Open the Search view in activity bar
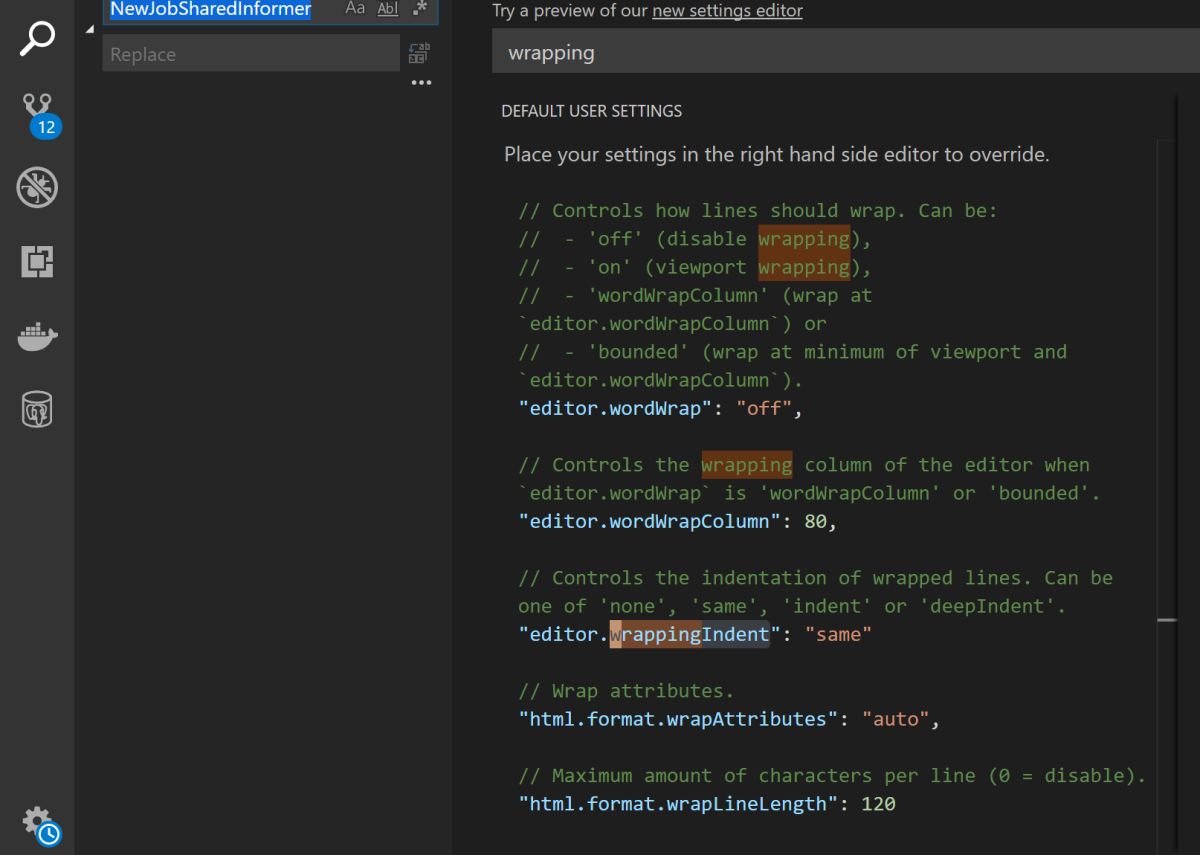Screen dimensions: 1200x855 pyautogui.click(x=37, y=38)
